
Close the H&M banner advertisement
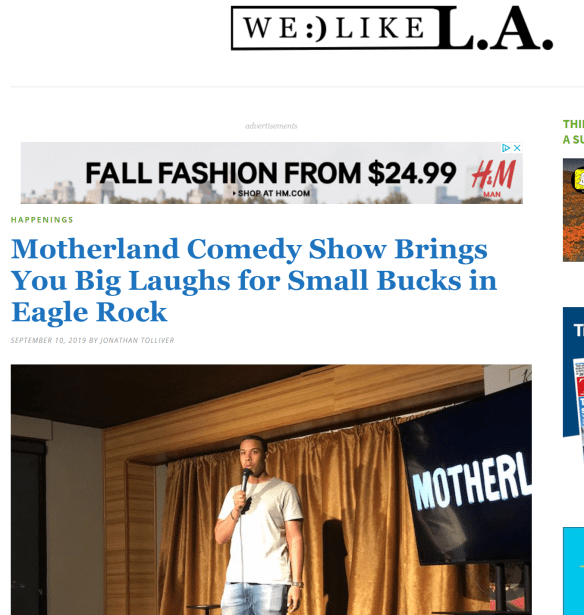pos(517,148)
